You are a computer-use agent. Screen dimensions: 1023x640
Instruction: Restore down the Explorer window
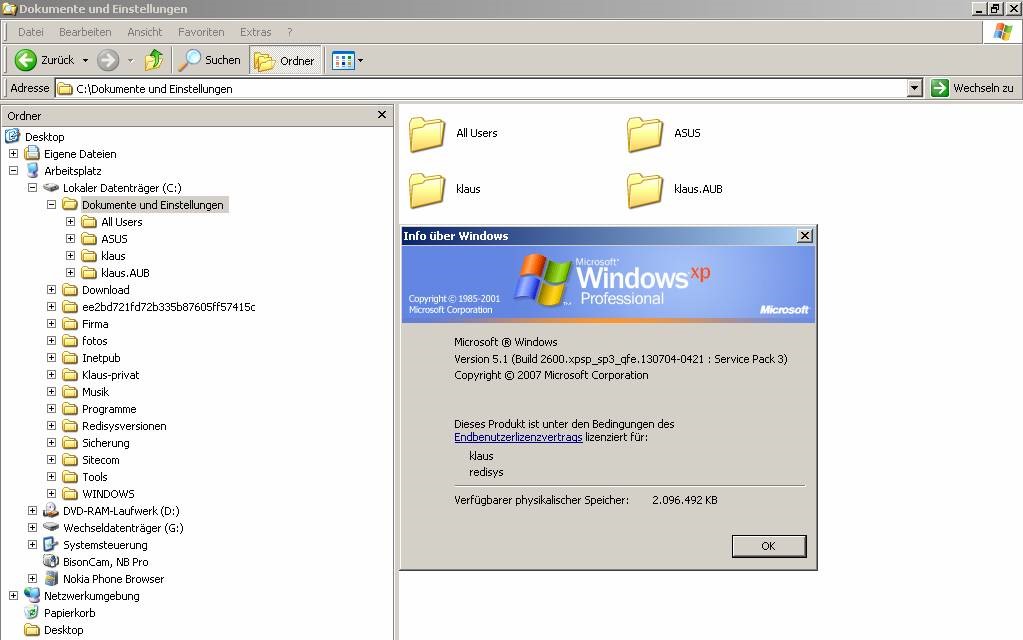pos(996,8)
